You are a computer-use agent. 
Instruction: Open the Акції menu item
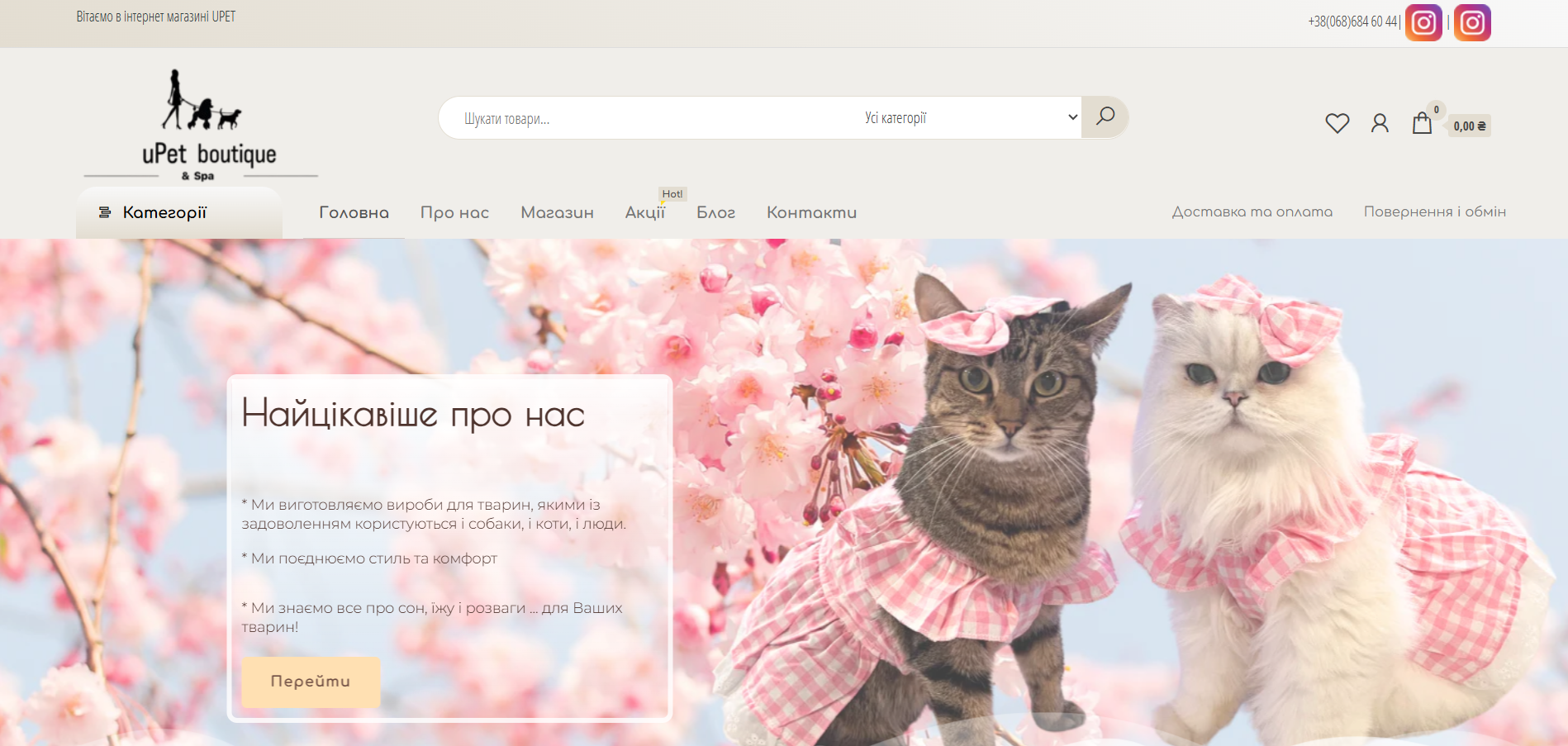644,212
